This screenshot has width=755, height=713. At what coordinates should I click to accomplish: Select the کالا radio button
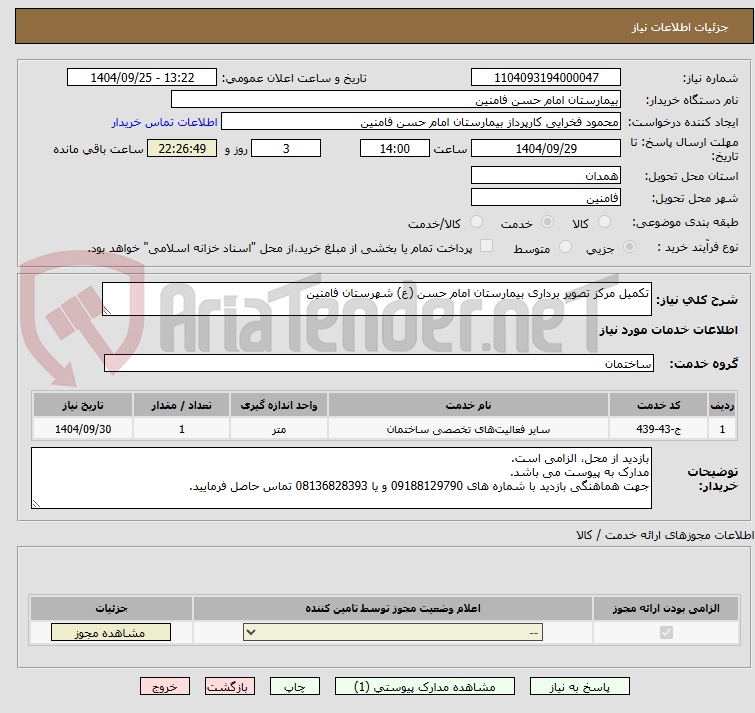tap(604, 222)
